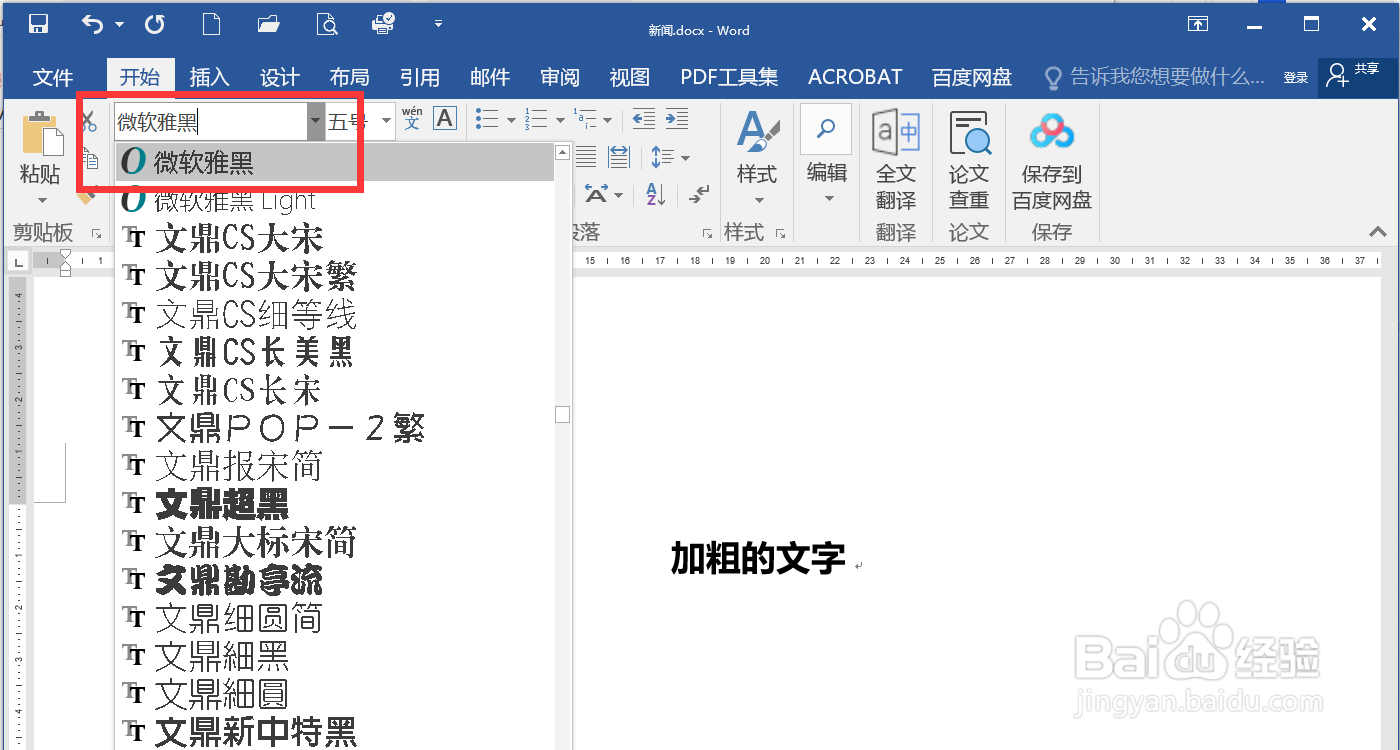Open numbering library dropdown arrow
Screen dimensions: 1400x750
560,121
